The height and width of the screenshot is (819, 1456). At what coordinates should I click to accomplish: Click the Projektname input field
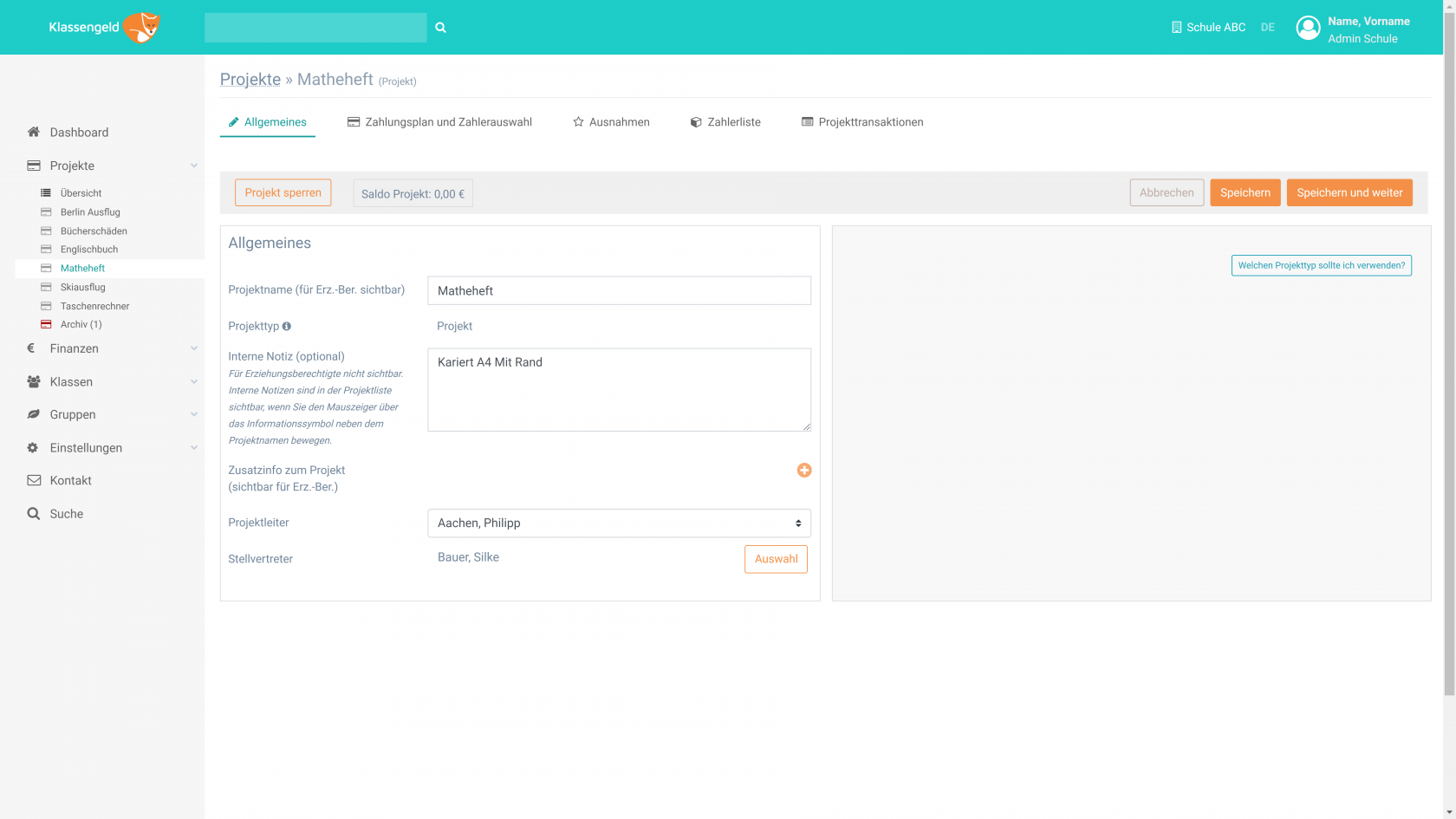click(x=619, y=290)
